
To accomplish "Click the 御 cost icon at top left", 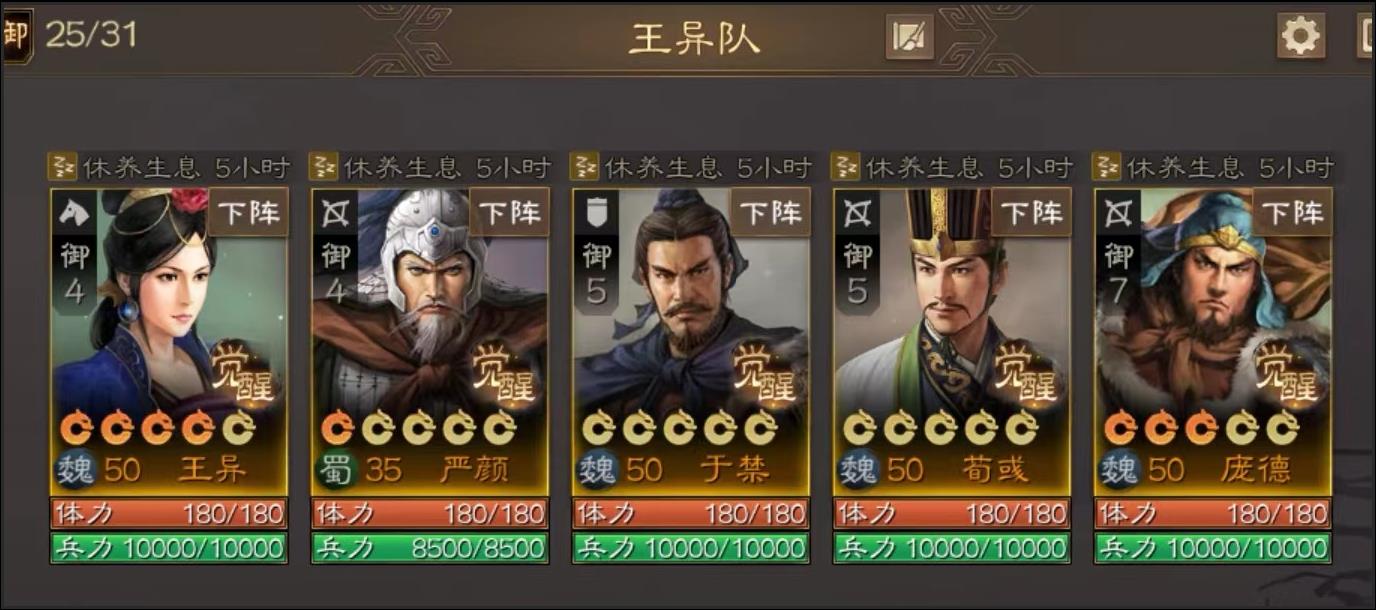I will [16, 34].
